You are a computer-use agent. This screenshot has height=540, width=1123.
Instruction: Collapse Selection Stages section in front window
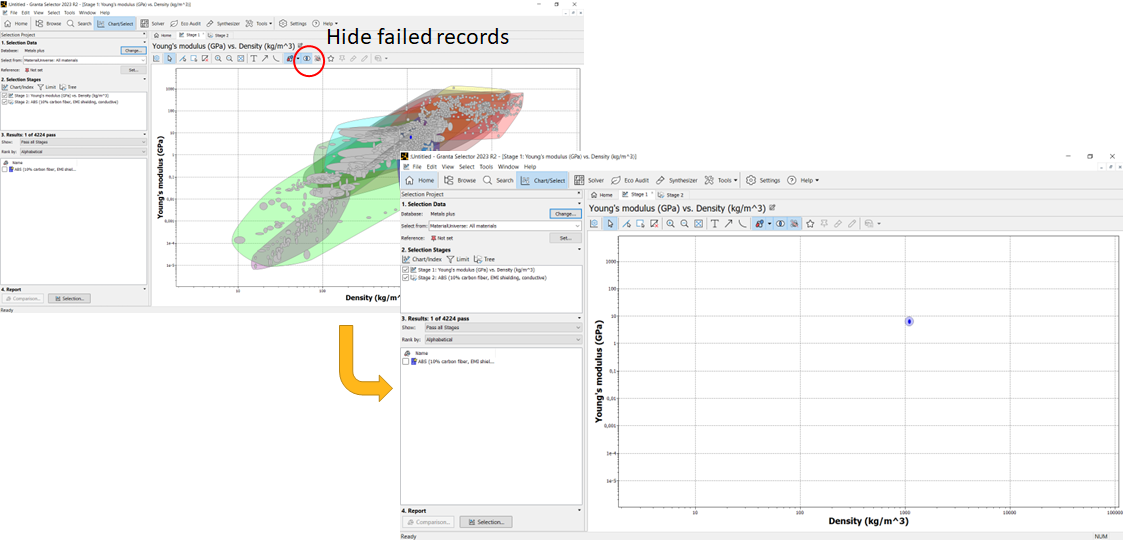point(579,249)
